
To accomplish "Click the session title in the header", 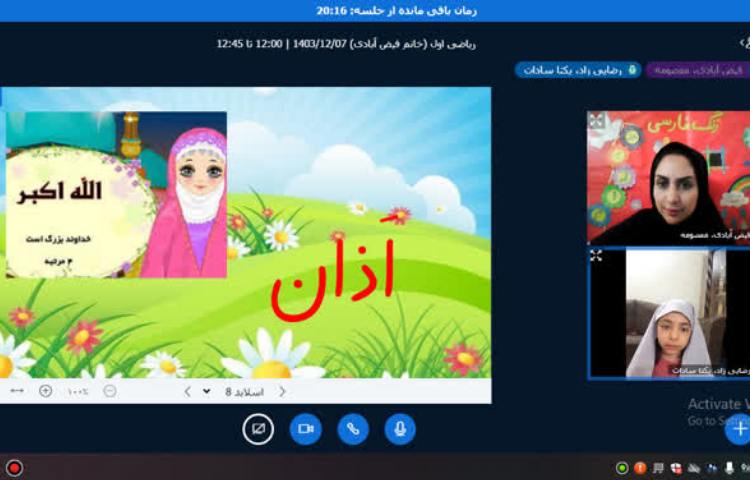I will pyautogui.click(x=346, y=44).
